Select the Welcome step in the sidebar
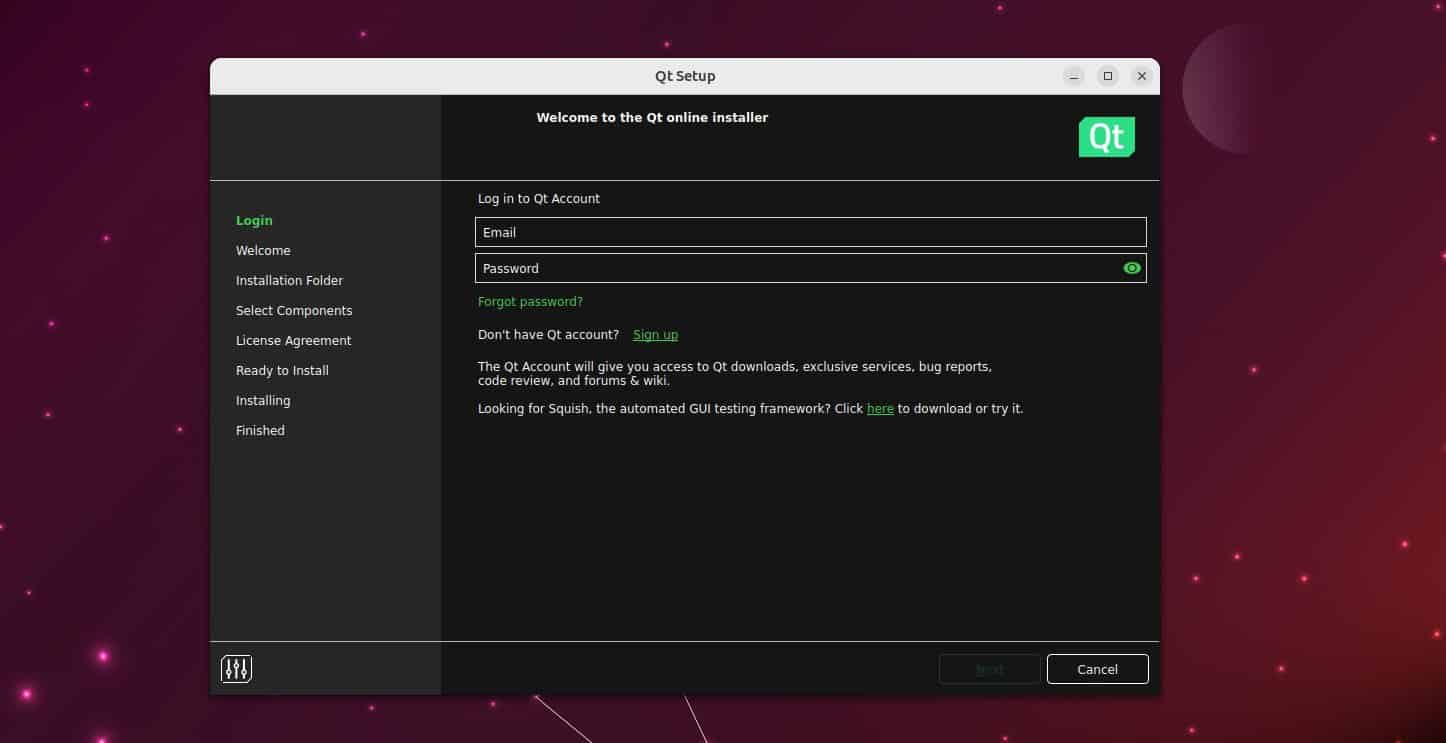 click(x=263, y=250)
